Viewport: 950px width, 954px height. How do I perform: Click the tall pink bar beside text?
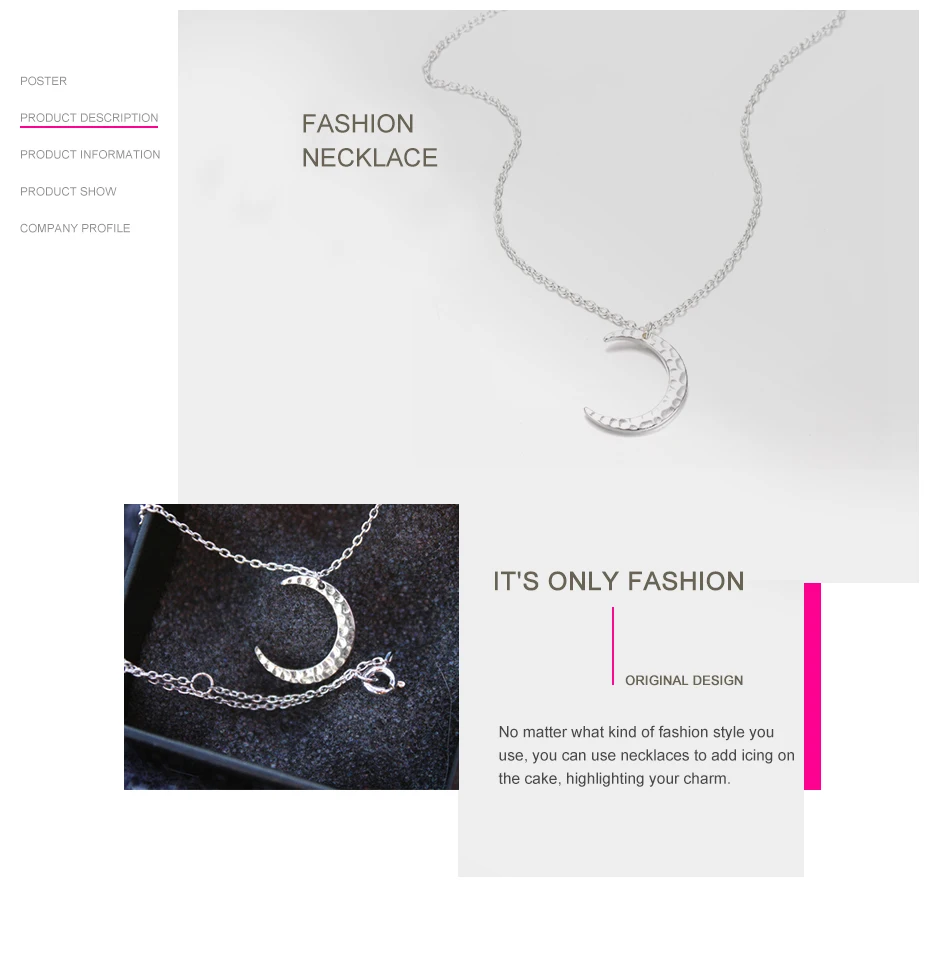point(812,686)
